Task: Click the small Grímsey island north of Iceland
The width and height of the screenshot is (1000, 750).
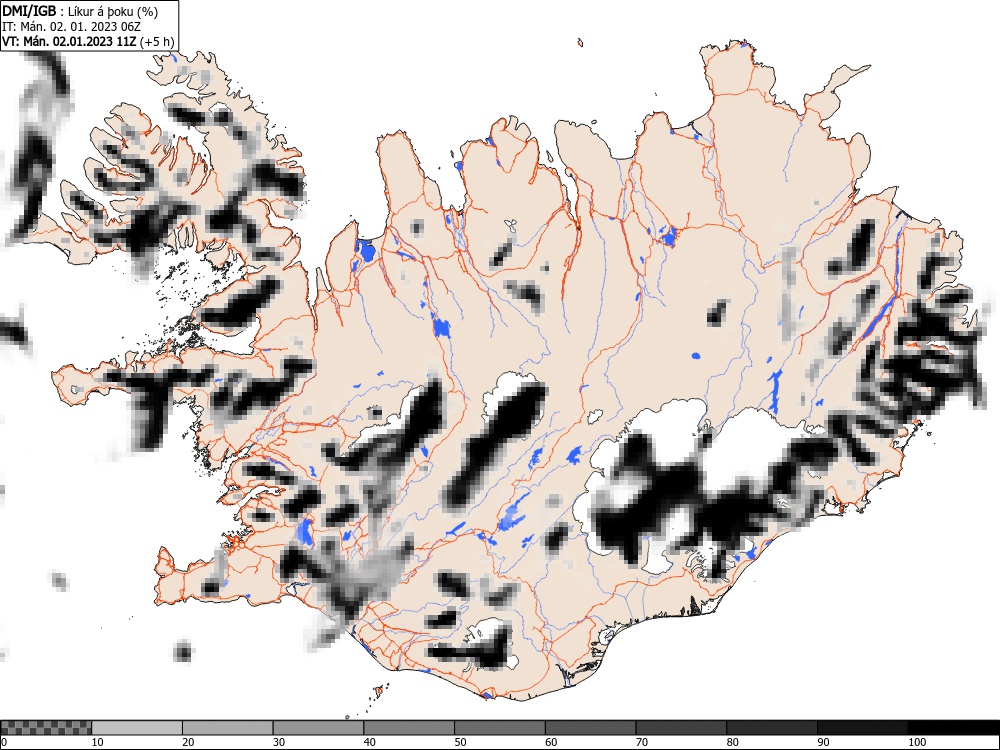Action: (x=580, y=43)
